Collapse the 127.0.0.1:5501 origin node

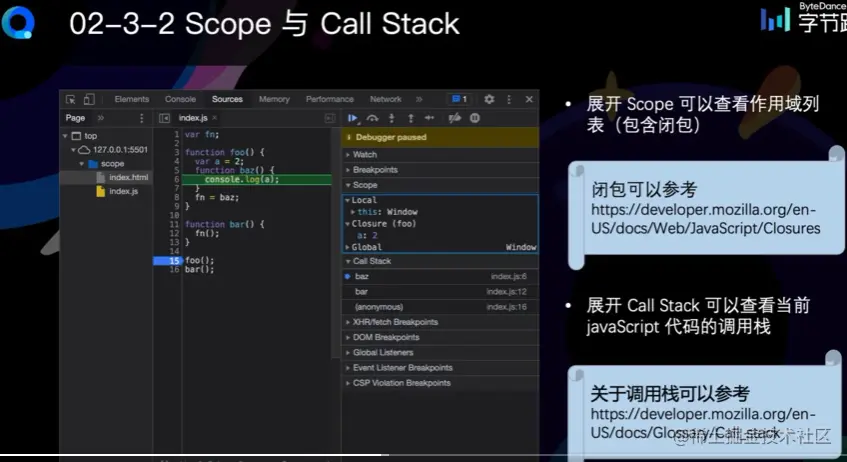[x=73, y=150]
